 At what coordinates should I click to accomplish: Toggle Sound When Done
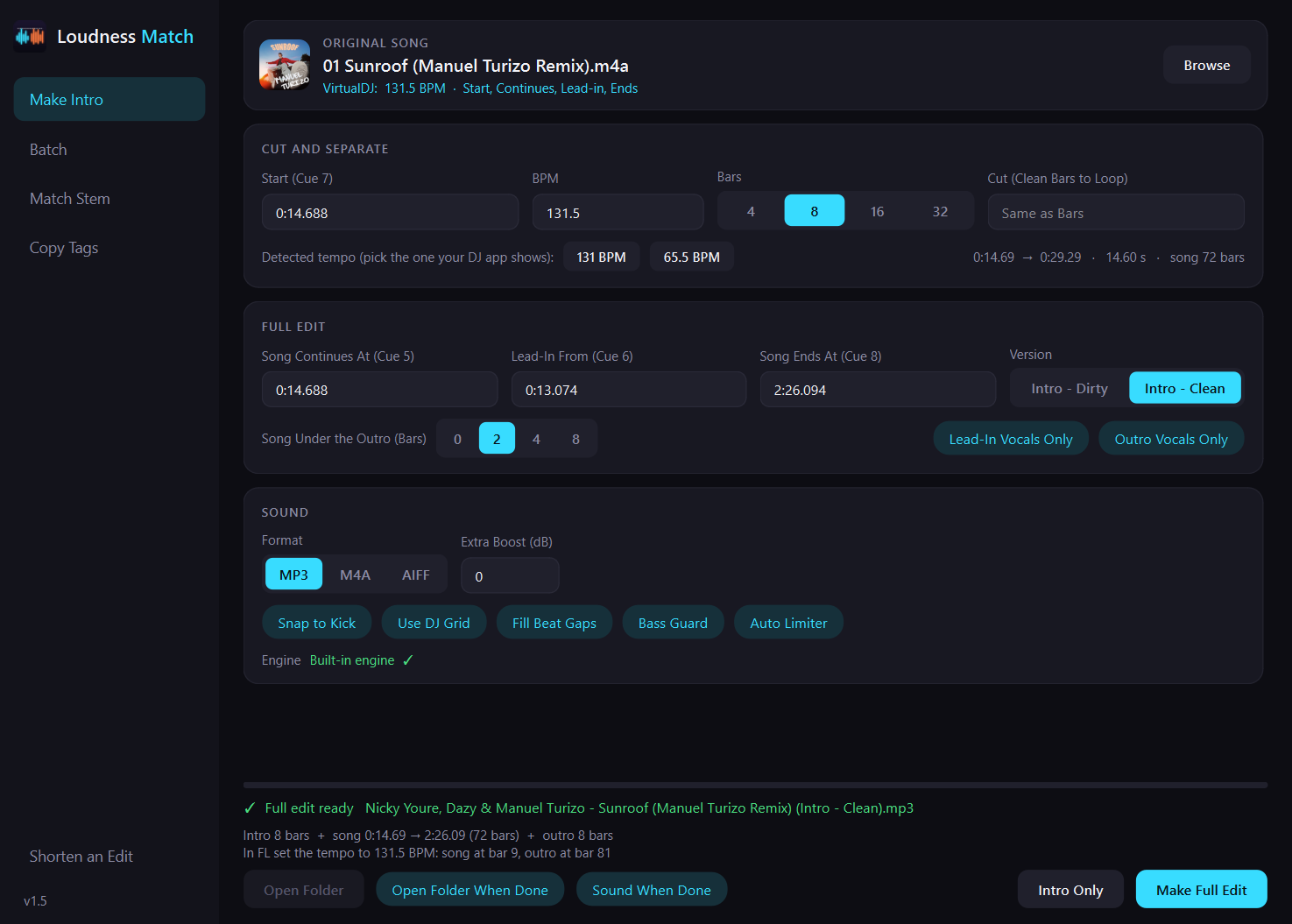point(652,890)
